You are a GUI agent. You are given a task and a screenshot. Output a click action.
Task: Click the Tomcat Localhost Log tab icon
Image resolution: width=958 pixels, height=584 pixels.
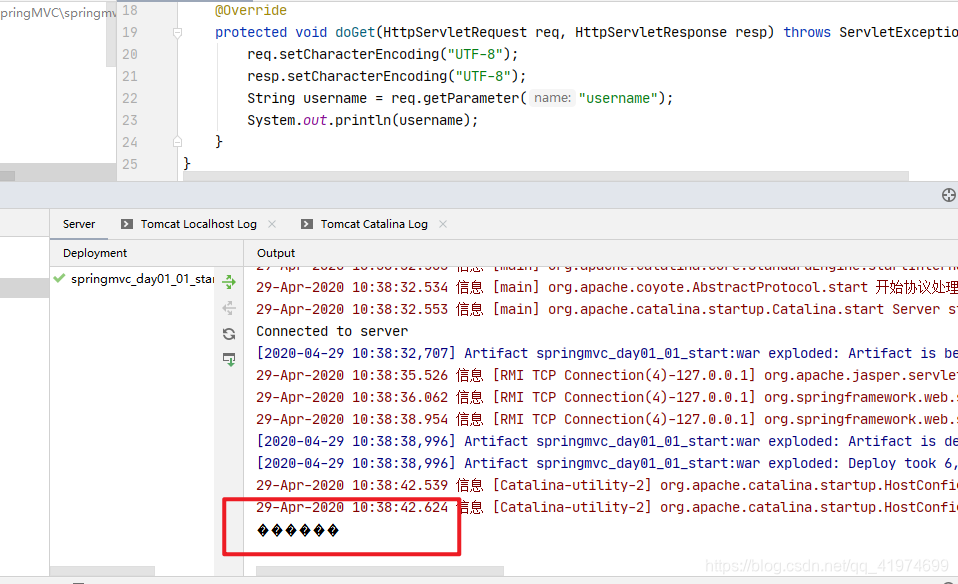[x=126, y=224]
